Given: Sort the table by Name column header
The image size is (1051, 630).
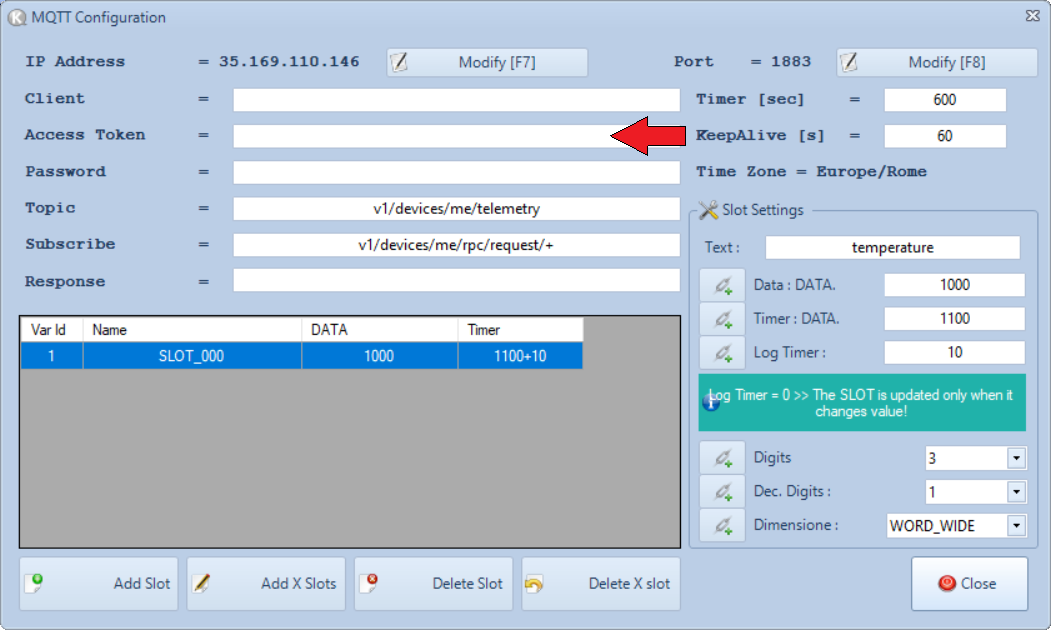Looking at the screenshot, I should pyautogui.click(x=191, y=330).
